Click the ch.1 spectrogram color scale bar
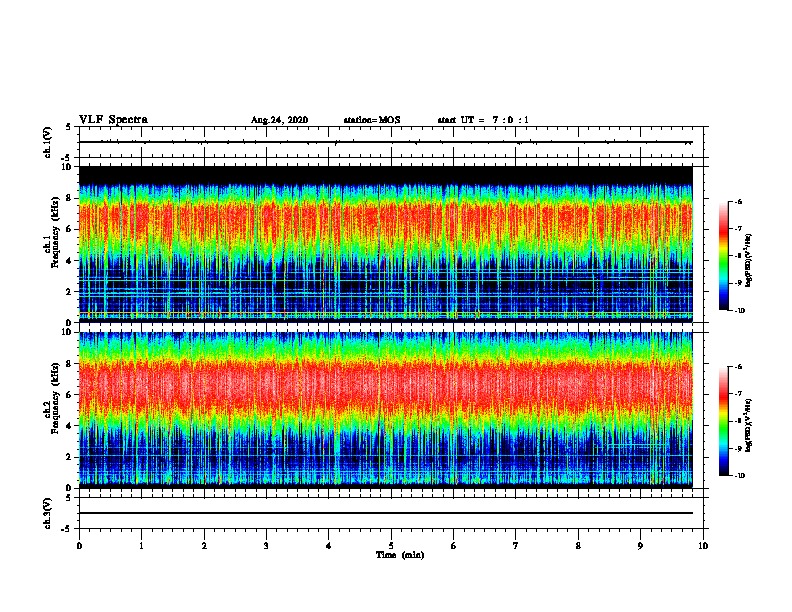Image resolution: width=792 pixels, height=612 pixels. 723,256
